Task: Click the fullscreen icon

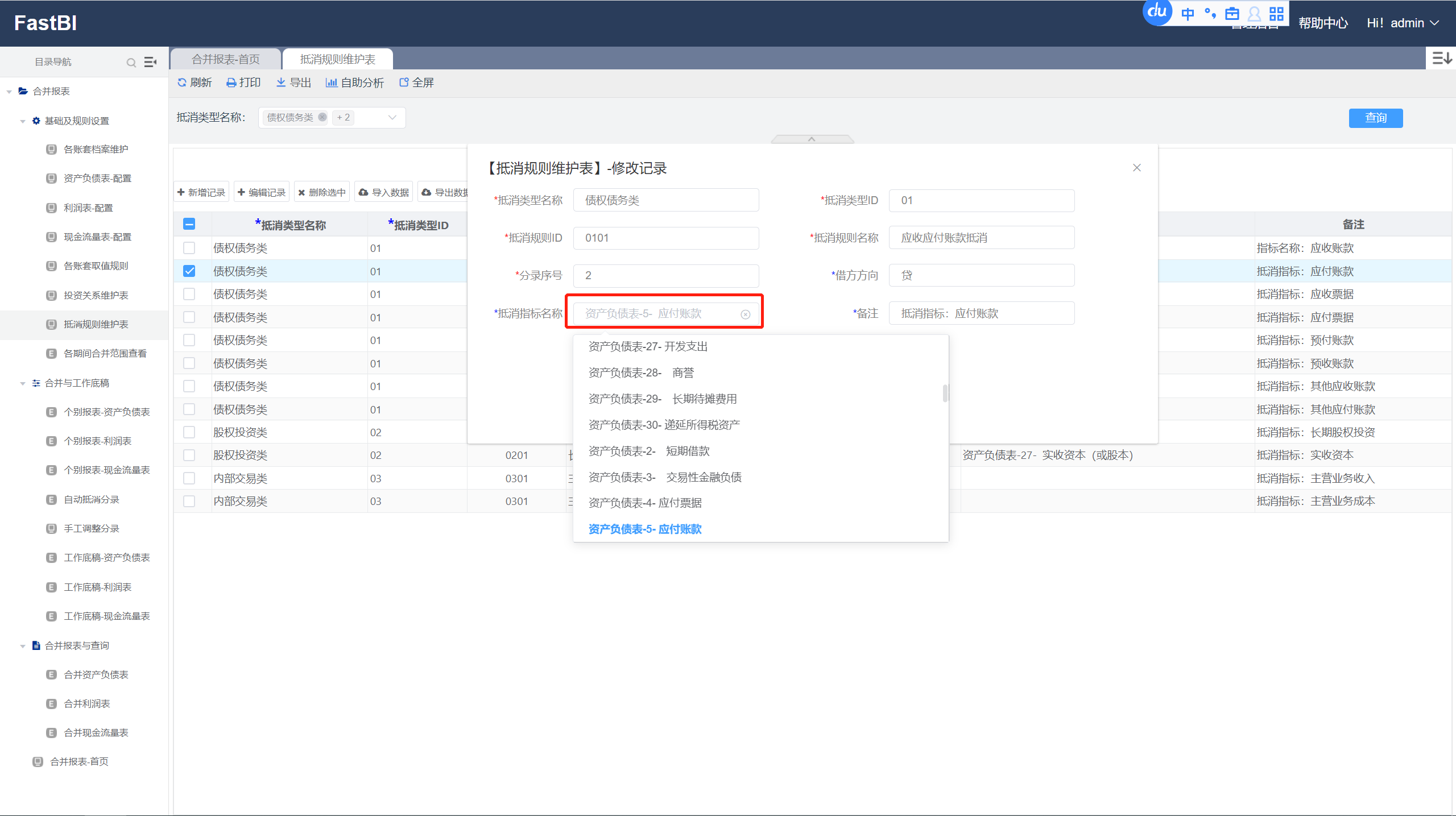Action: click(x=404, y=82)
